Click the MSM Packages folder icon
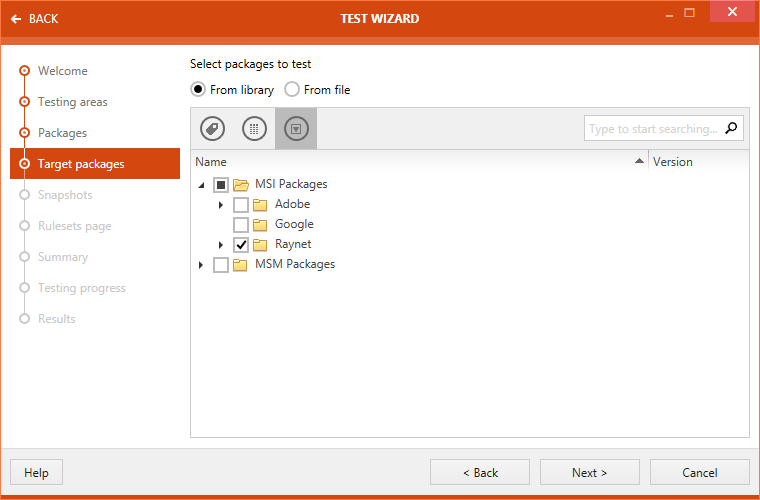The width and height of the screenshot is (760, 500). 241,265
